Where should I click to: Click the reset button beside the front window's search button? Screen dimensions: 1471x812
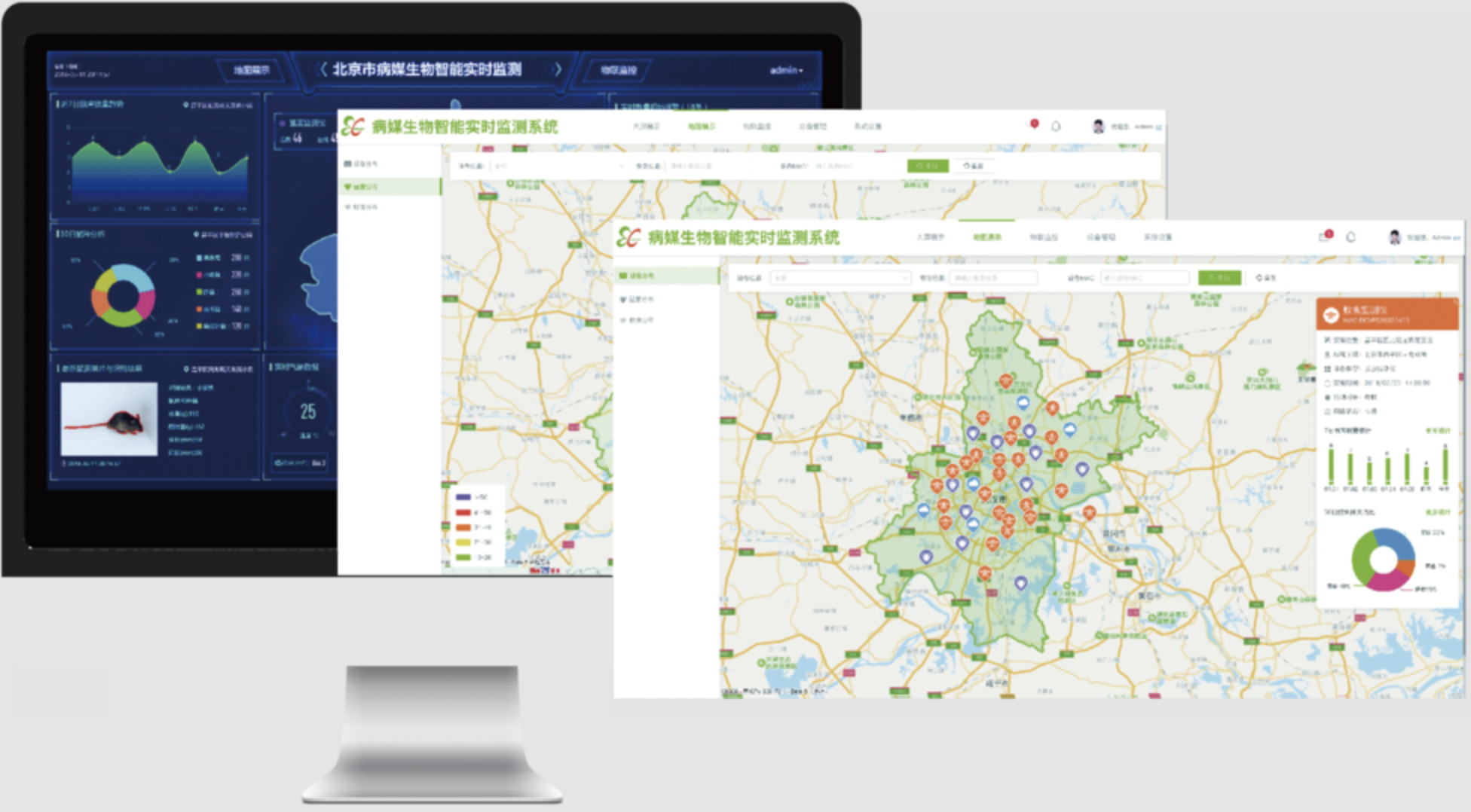1266,278
